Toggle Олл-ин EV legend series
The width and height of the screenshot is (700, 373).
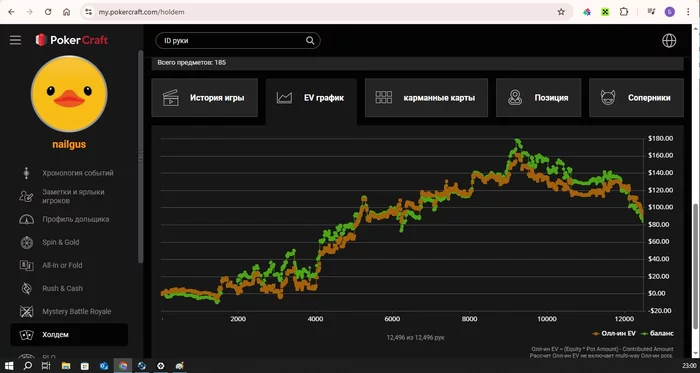pyautogui.click(x=614, y=333)
